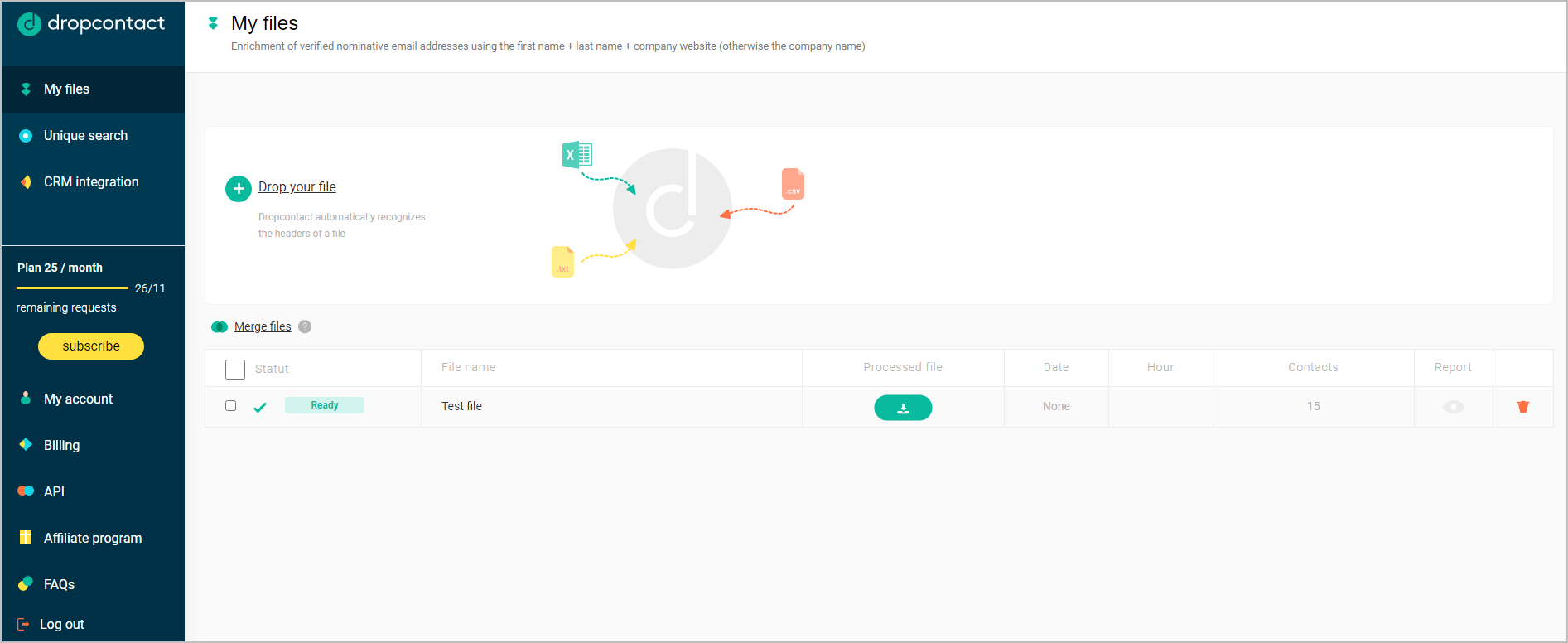Download the processed Test file

pyautogui.click(x=903, y=408)
